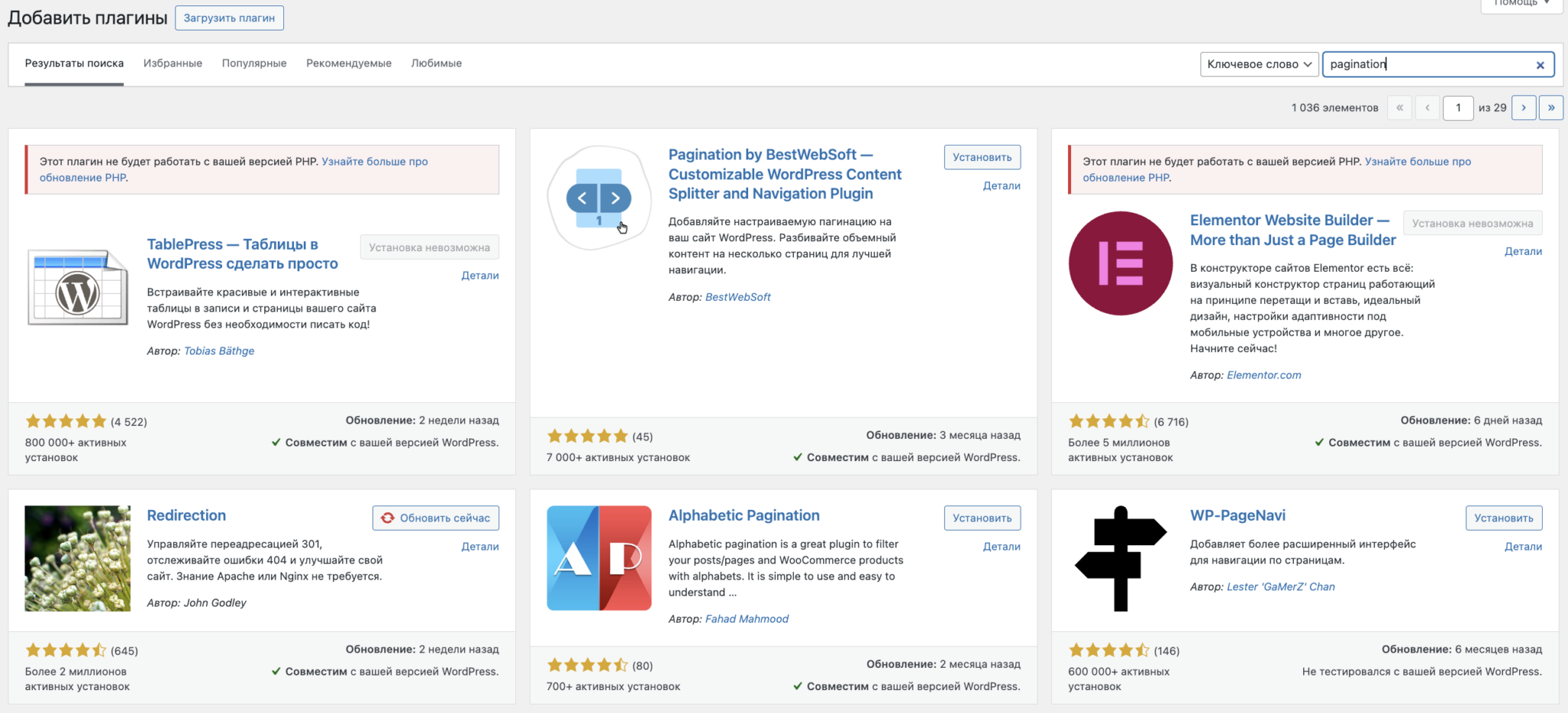Open the Популярные tab
Viewport: 1568px width, 713px height.
click(254, 64)
